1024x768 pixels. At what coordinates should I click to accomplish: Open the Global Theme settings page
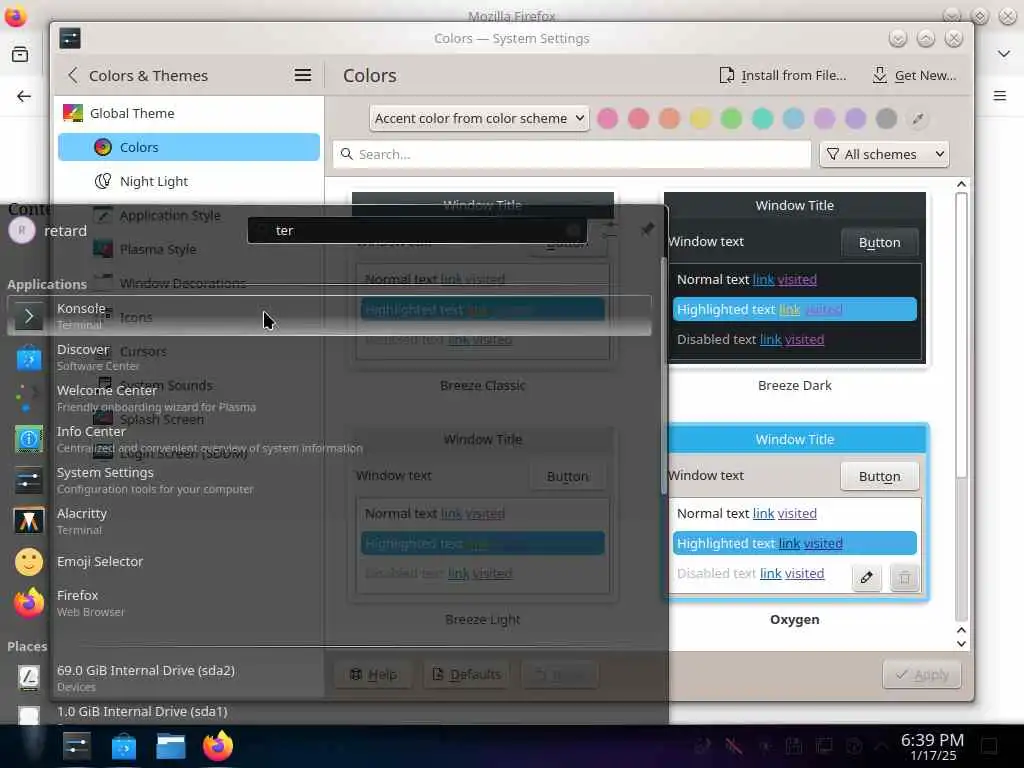click(x=189, y=113)
